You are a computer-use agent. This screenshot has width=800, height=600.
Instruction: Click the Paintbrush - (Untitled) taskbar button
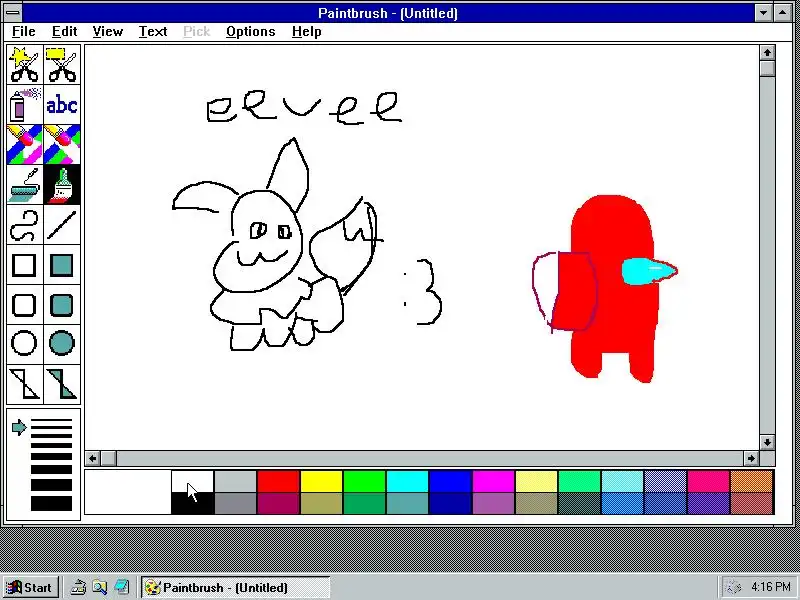pos(235,587)
